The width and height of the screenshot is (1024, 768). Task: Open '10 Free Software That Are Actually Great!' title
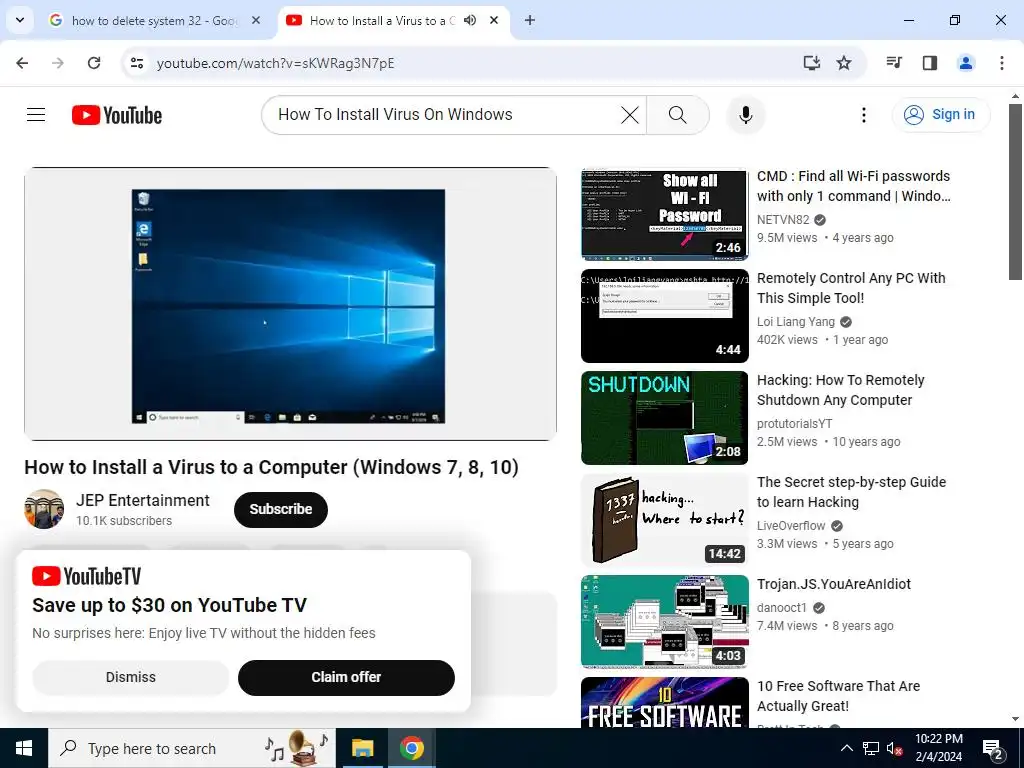pos(839,696)
